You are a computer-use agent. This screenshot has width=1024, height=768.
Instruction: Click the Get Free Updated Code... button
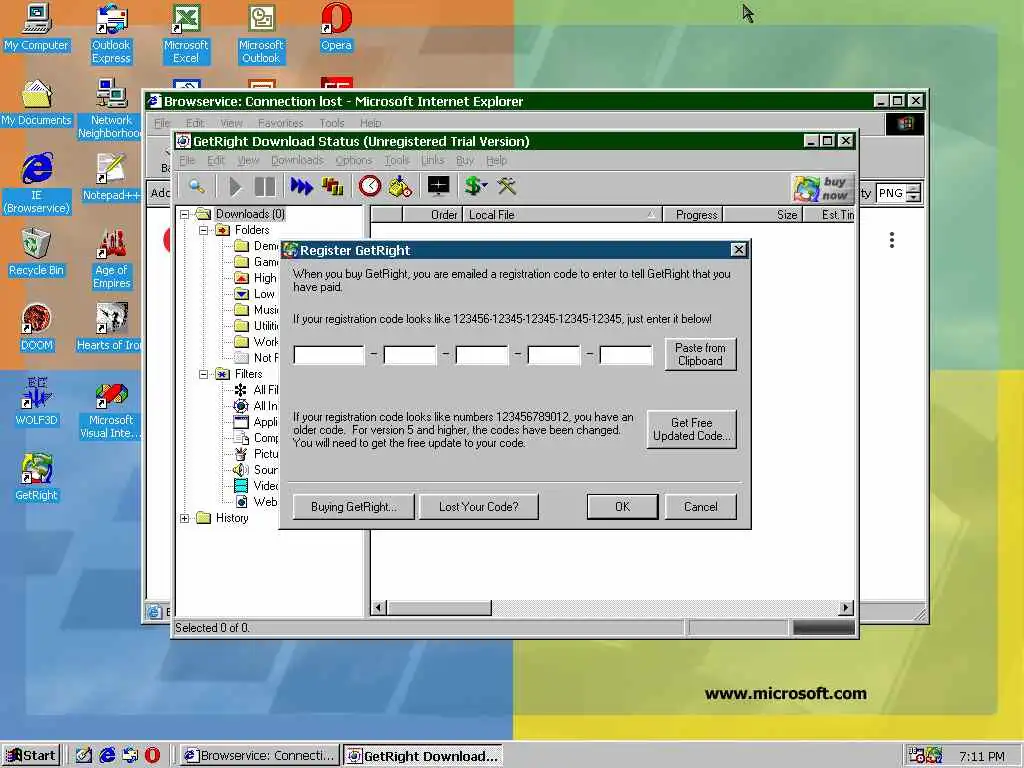click(692, 429)
